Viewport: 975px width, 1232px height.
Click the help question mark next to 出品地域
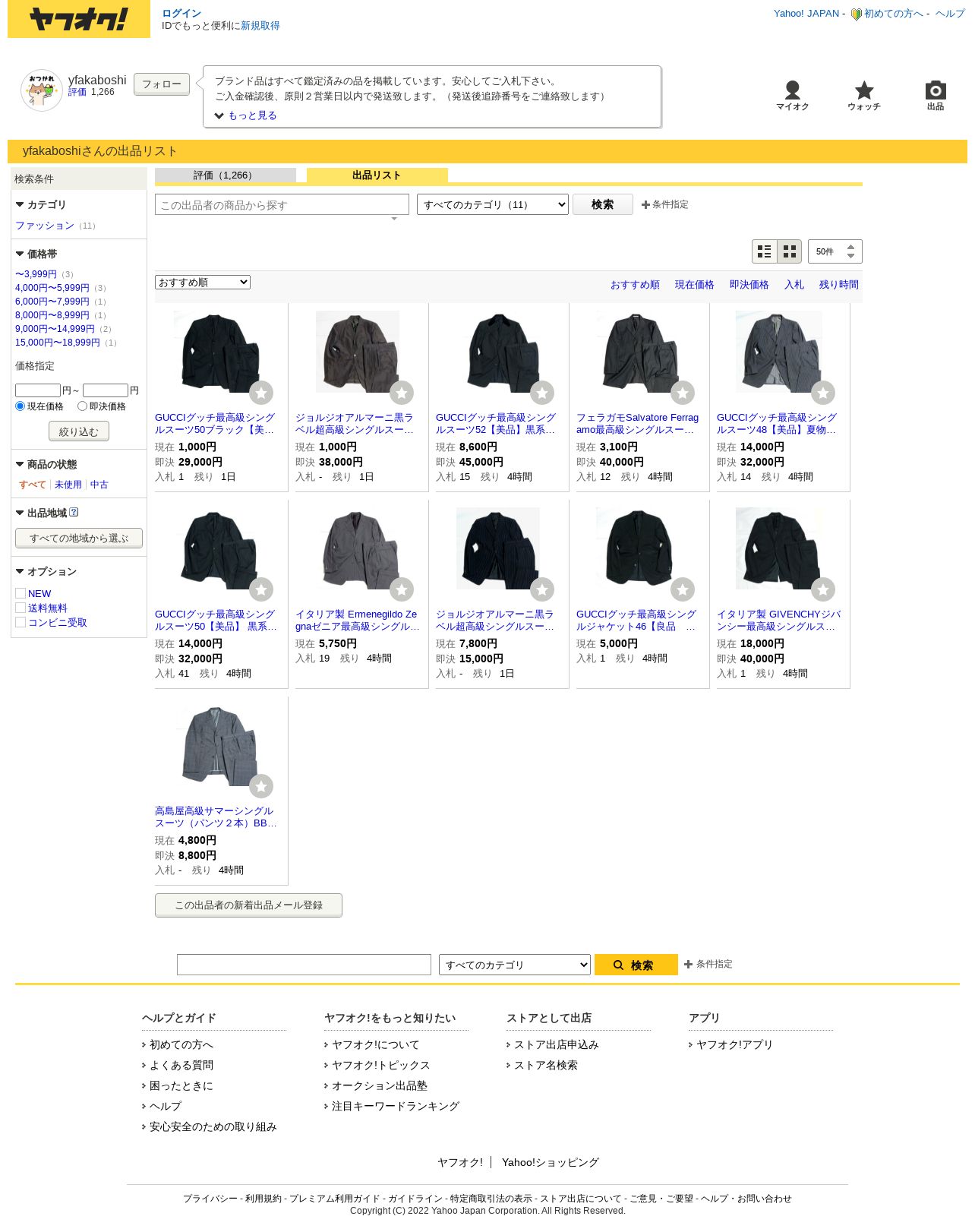[x=74, y=513]
